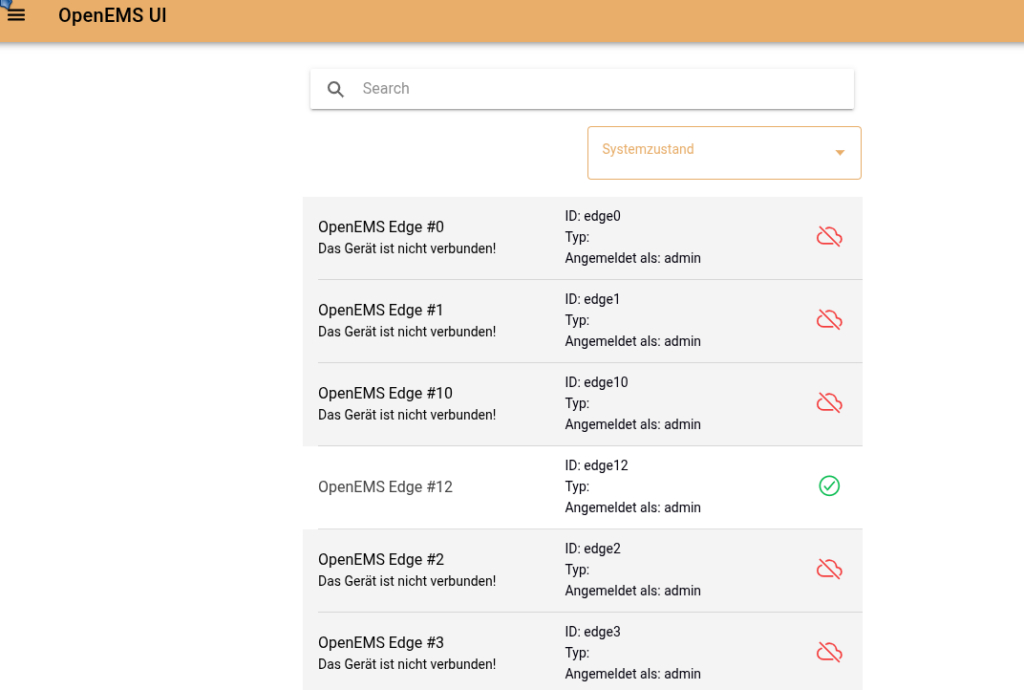Click edge0 not-connected warning text
Image resolution: width=1024 pixels, height=690 pixels.
406,248
